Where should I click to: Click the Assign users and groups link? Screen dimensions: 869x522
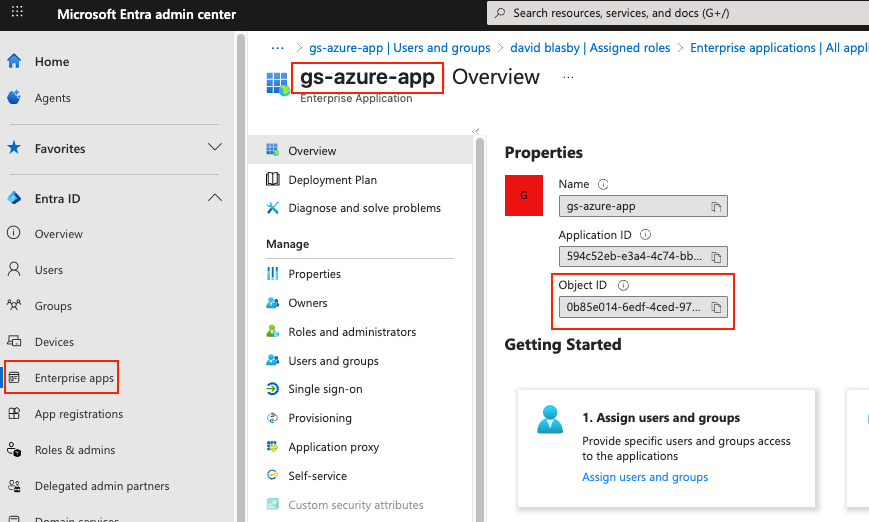pyautogui.click(x=645, y=477)
